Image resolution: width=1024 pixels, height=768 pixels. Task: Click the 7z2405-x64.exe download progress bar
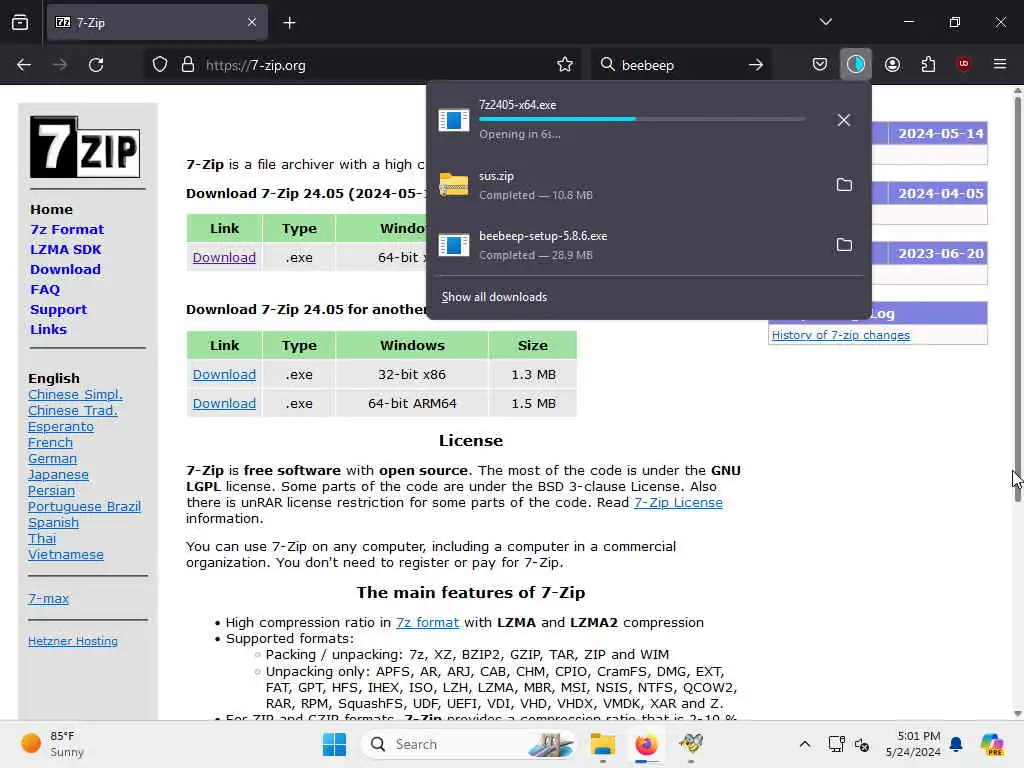coord(642,119)
